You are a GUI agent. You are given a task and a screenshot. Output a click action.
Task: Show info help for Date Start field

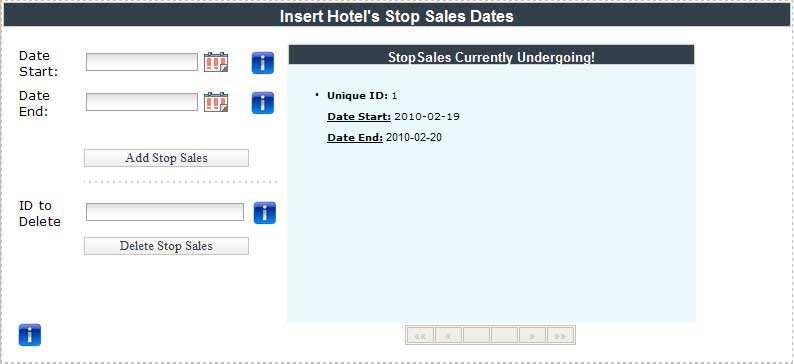(x=263, y=63)
